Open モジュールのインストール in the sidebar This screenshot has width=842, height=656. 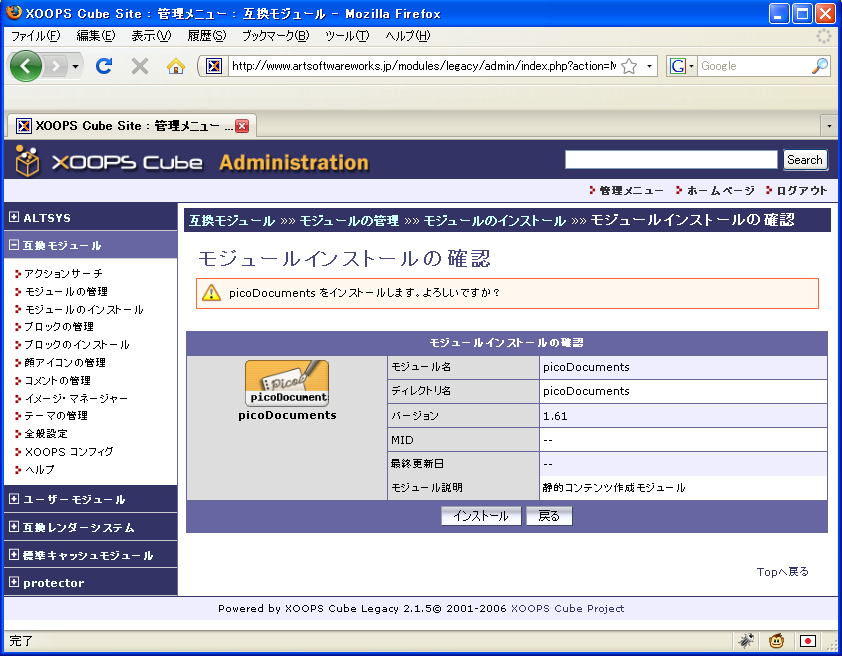tap(84, 310)
